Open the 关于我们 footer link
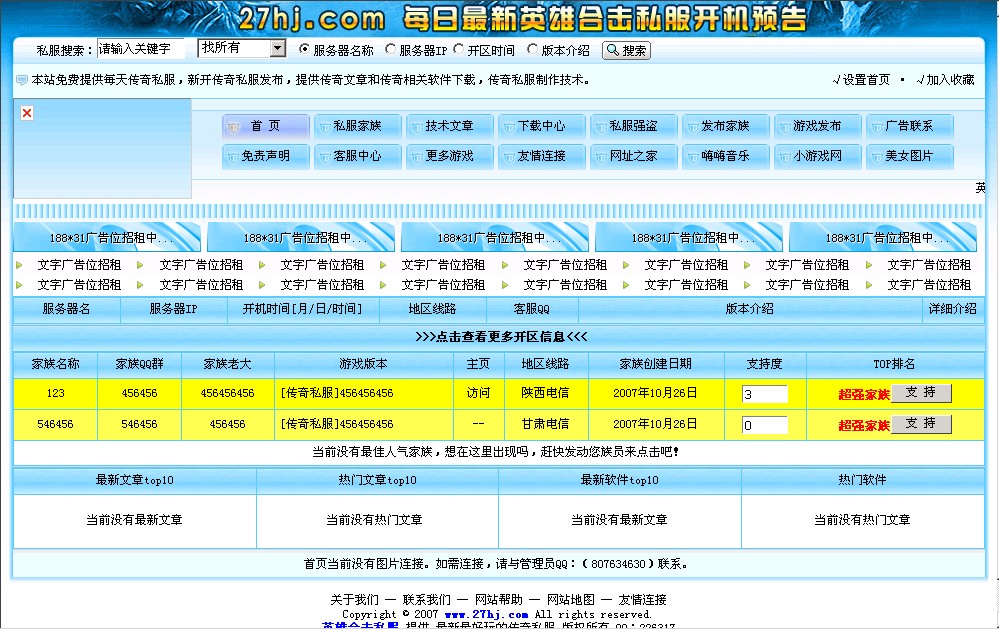The width and height of the screenshot is (999, 630). click(356, 599)
